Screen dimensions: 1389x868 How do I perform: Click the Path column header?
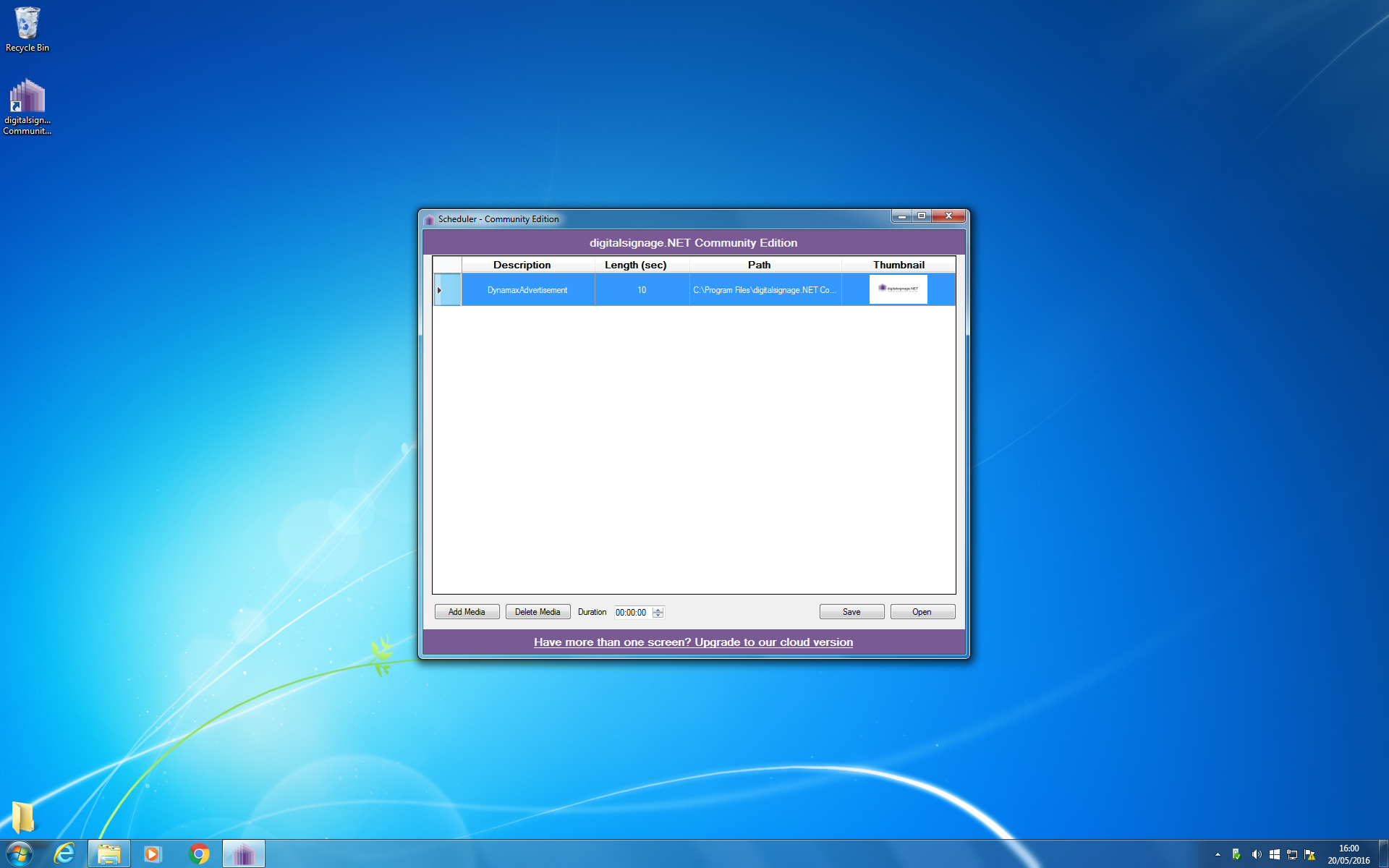click(x=765, y=265)
